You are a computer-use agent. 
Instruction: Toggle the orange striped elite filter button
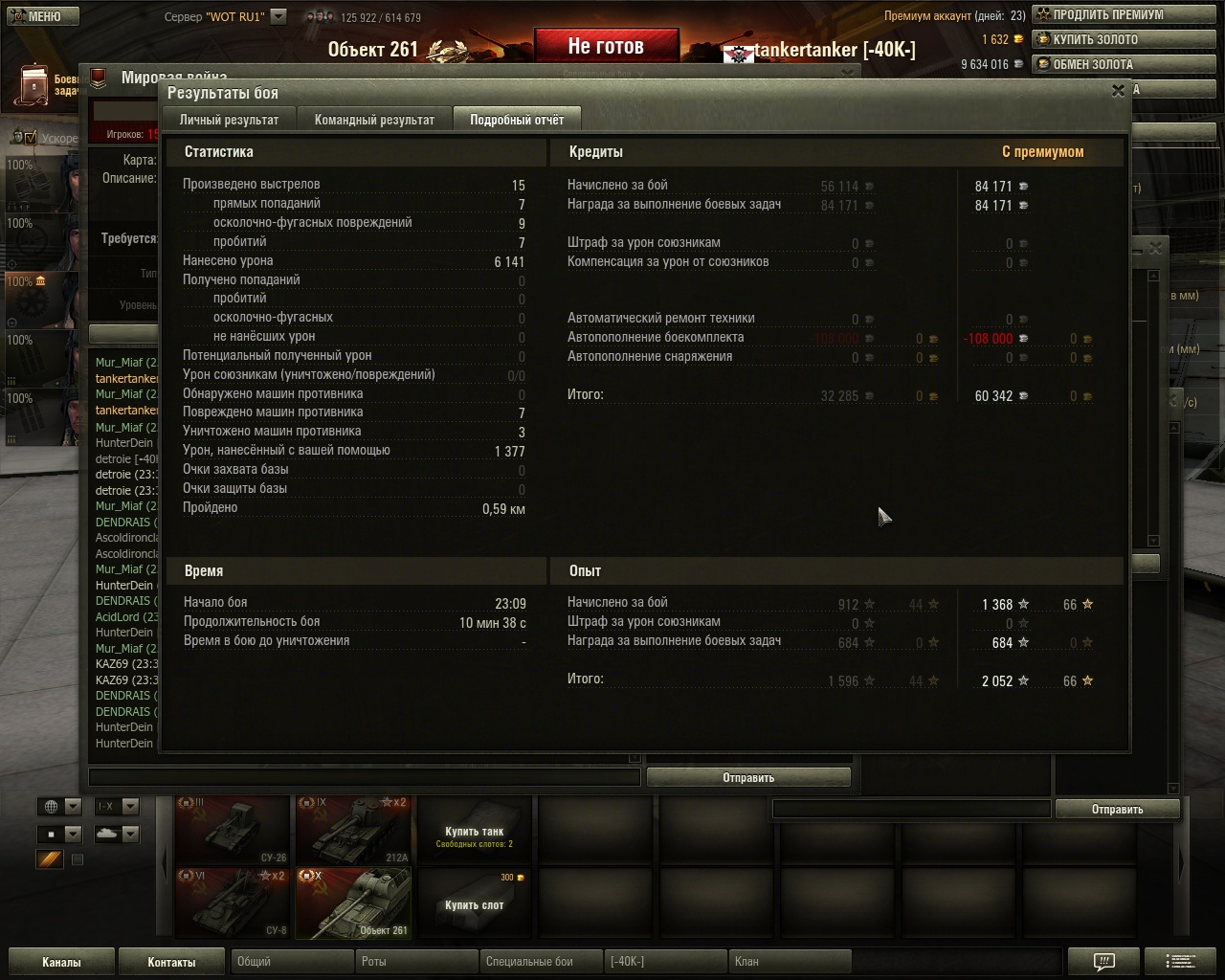tap(50, 859)
